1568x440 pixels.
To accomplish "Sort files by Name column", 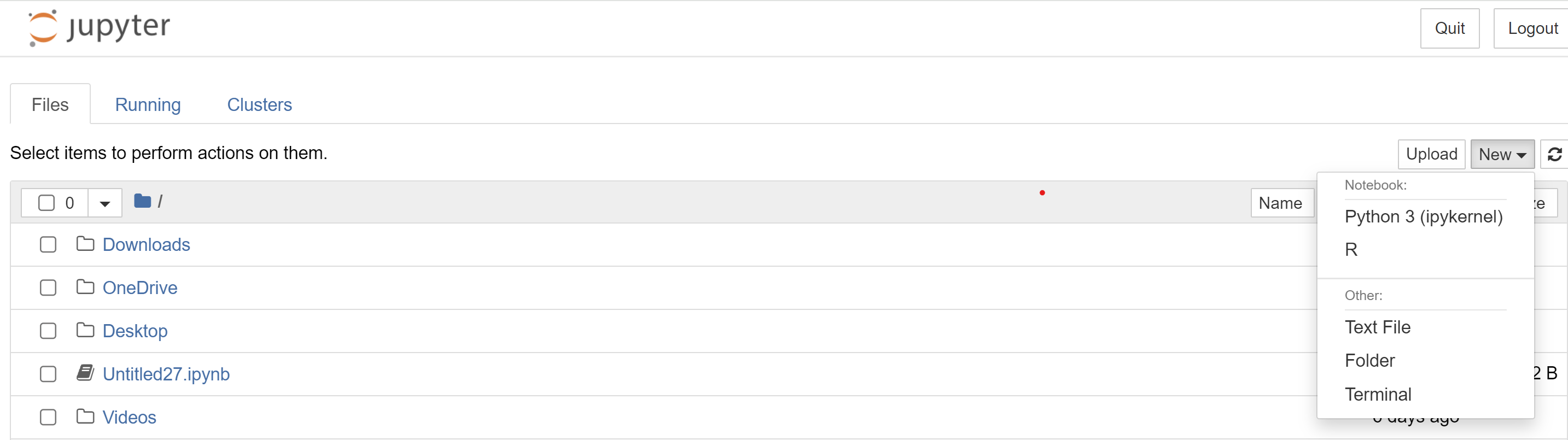I will [x=1280, y=203].
